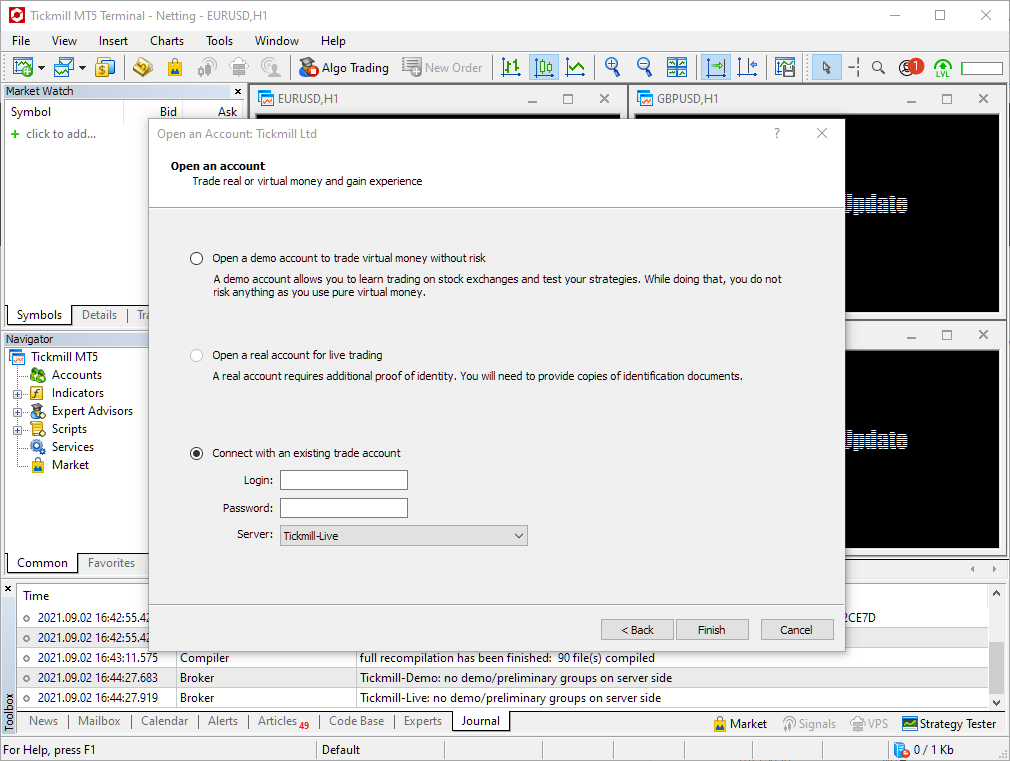Select Market in Navigator tree

coord(70,465)
